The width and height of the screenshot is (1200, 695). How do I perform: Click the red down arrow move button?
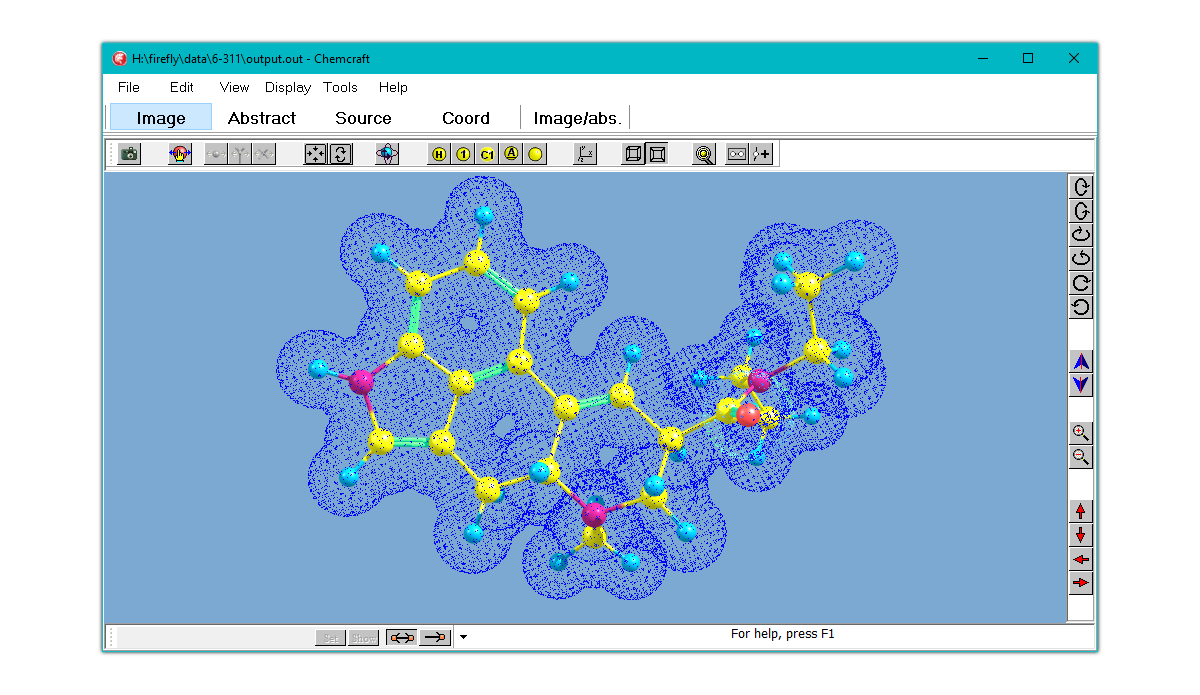point(1080,535)
